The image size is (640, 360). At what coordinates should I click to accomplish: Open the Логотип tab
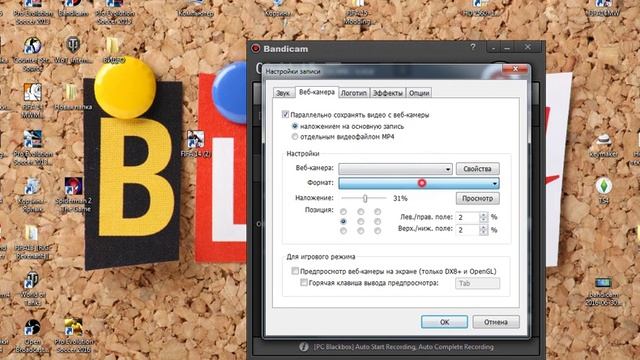point(353,93)
